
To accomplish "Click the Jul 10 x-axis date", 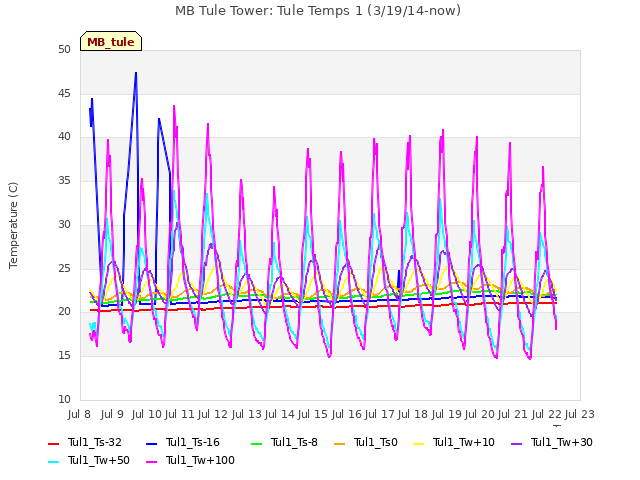I will pyautogui.click(x=147, y=414).
